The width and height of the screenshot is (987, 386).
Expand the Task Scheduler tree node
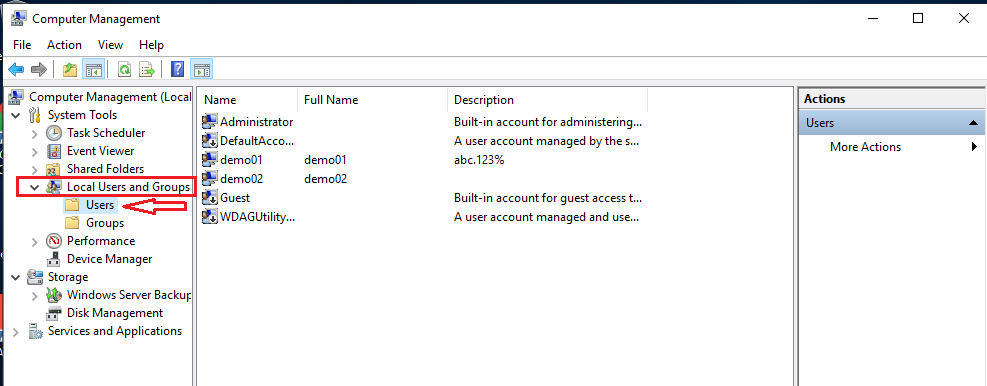(x=35, y=133)
